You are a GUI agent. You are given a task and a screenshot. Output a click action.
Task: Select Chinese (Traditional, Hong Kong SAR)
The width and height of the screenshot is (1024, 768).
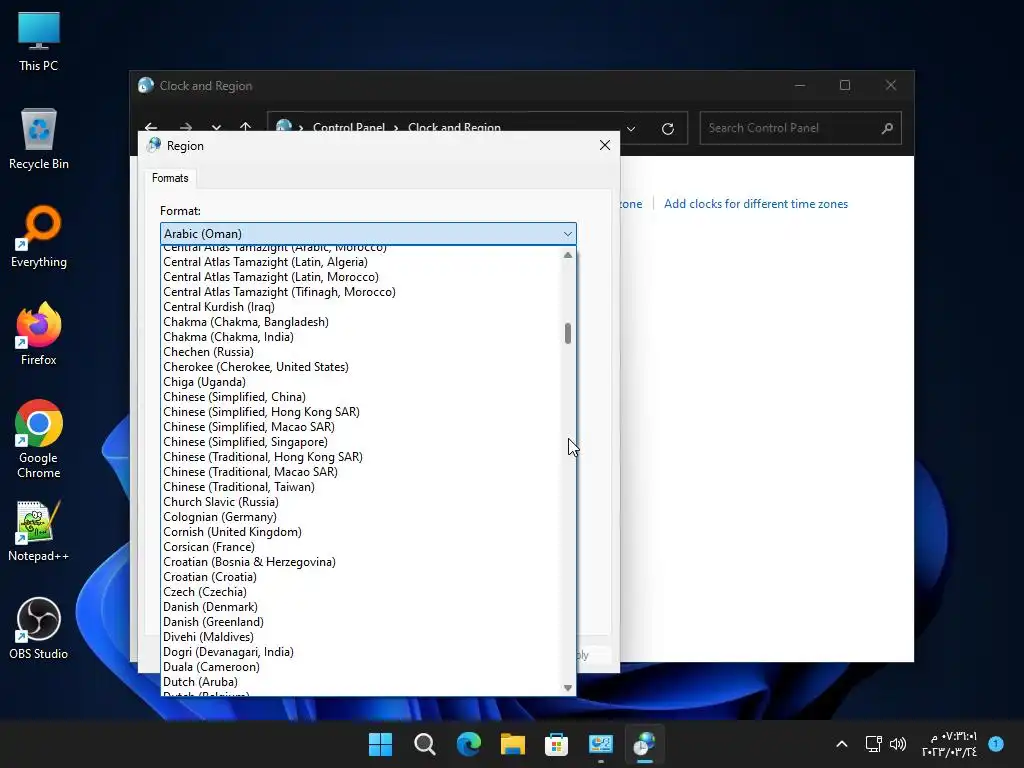(x=361, y=457)
